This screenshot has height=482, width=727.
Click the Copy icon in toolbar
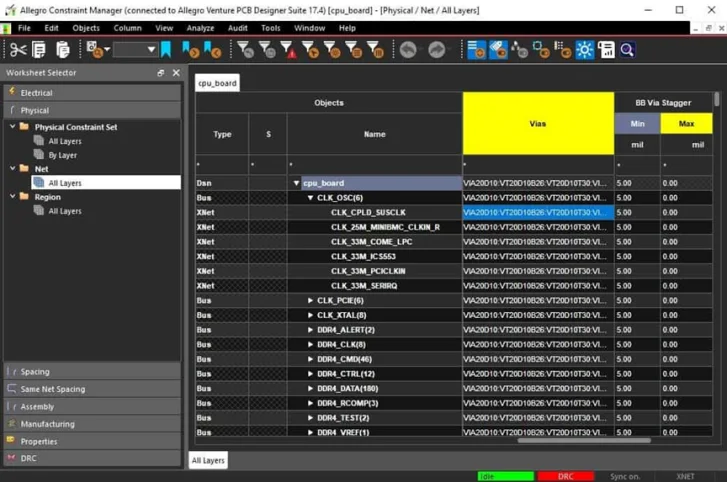pos(39,49)
